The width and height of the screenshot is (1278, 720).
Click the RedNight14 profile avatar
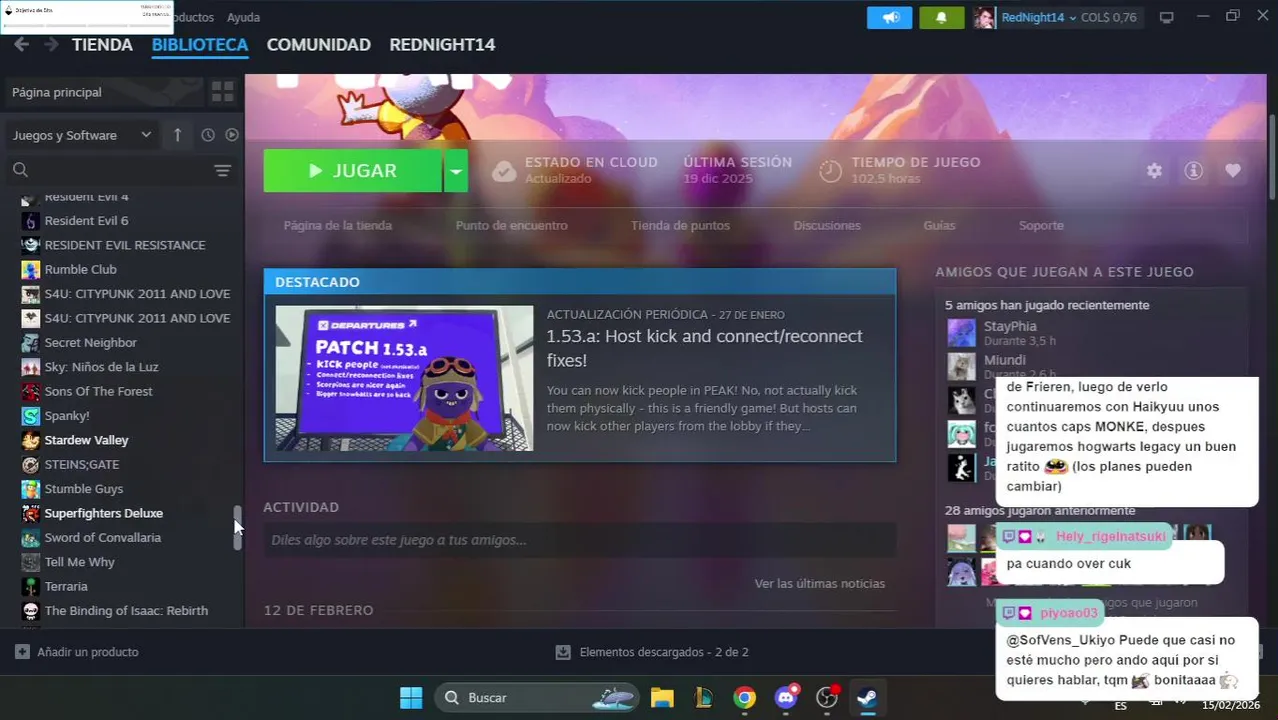click(984, 17)
